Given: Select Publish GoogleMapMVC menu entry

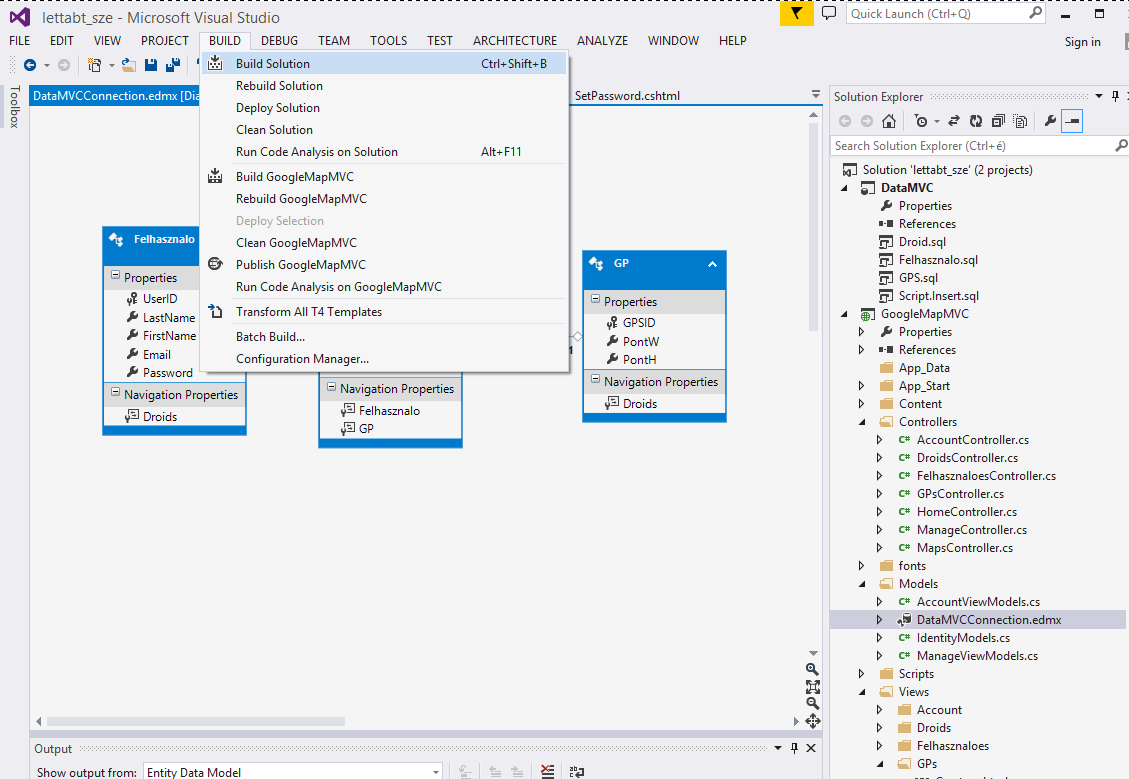Looking at the screenshot, I should pos(384,264).
